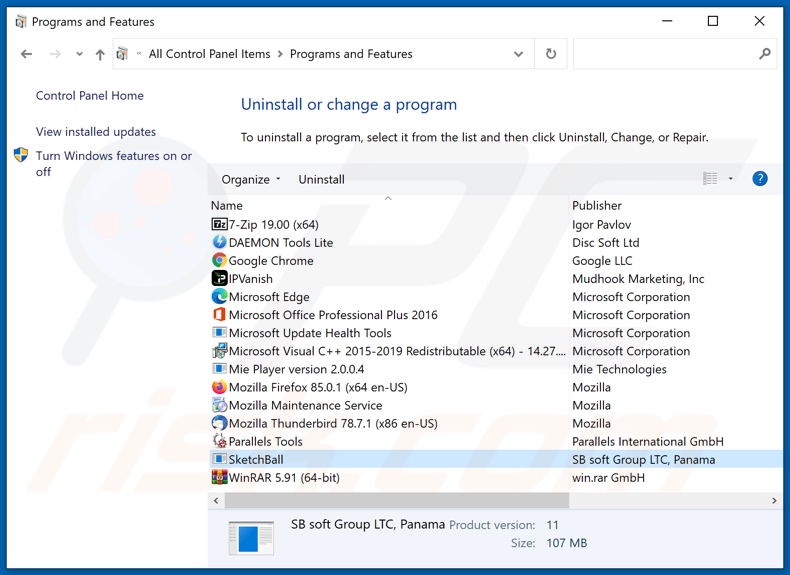The height and width of the screenshot is (575, 790).
Task: Open Turn Windows features on or off
Action: pyautogui.click(x=114, y=164)
